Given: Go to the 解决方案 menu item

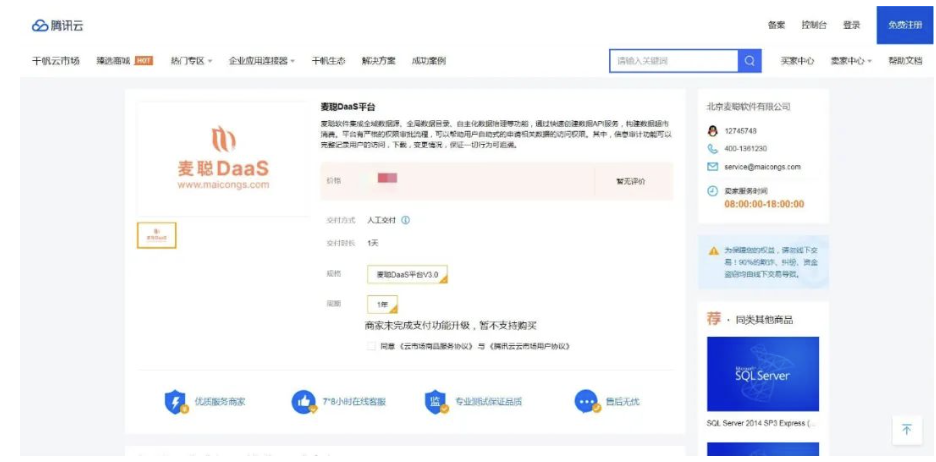Looking at the screenshot, I should pos(378,61).
